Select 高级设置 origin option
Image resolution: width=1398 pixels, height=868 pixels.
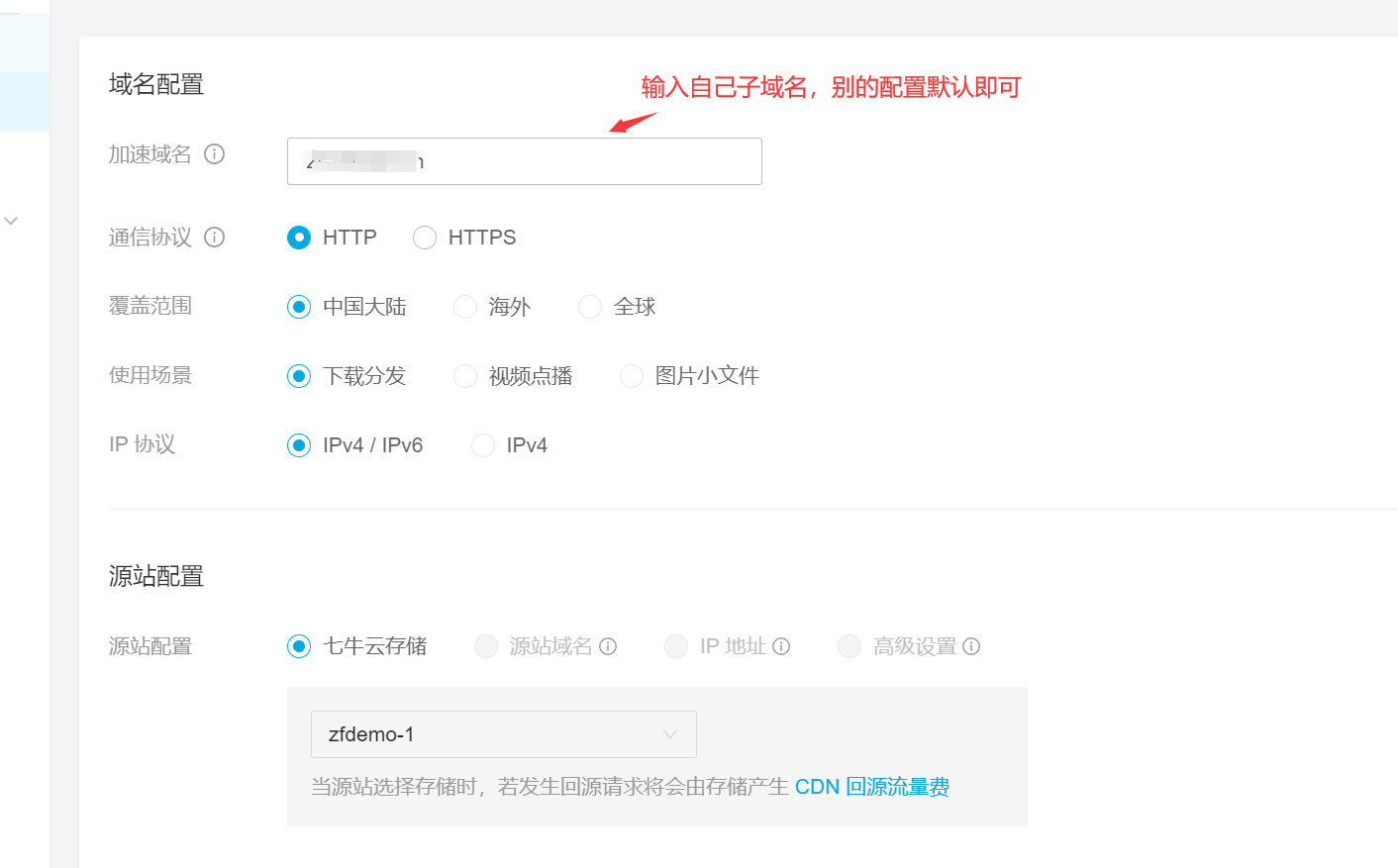(849, 646)
